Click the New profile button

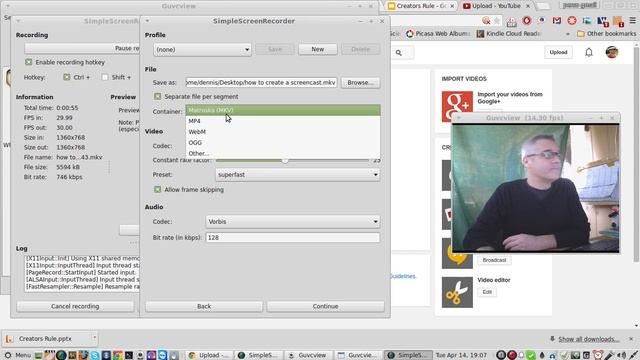pos(318,49)
